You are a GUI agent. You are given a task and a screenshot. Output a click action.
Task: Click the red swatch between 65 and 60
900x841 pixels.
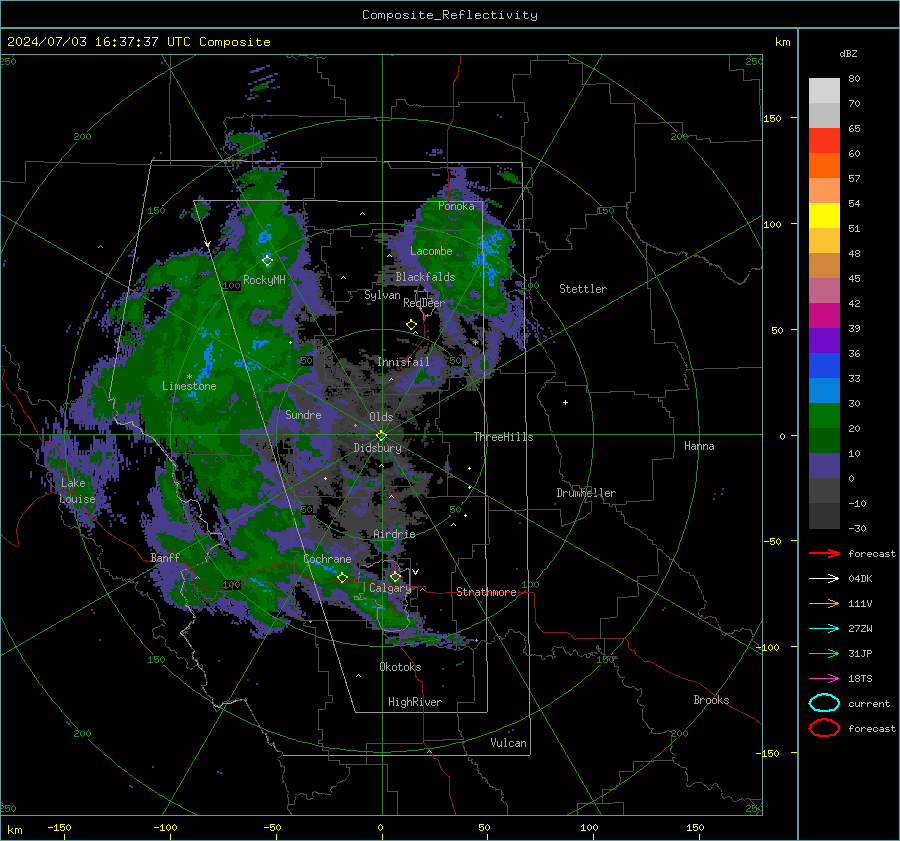pos(824,140)
